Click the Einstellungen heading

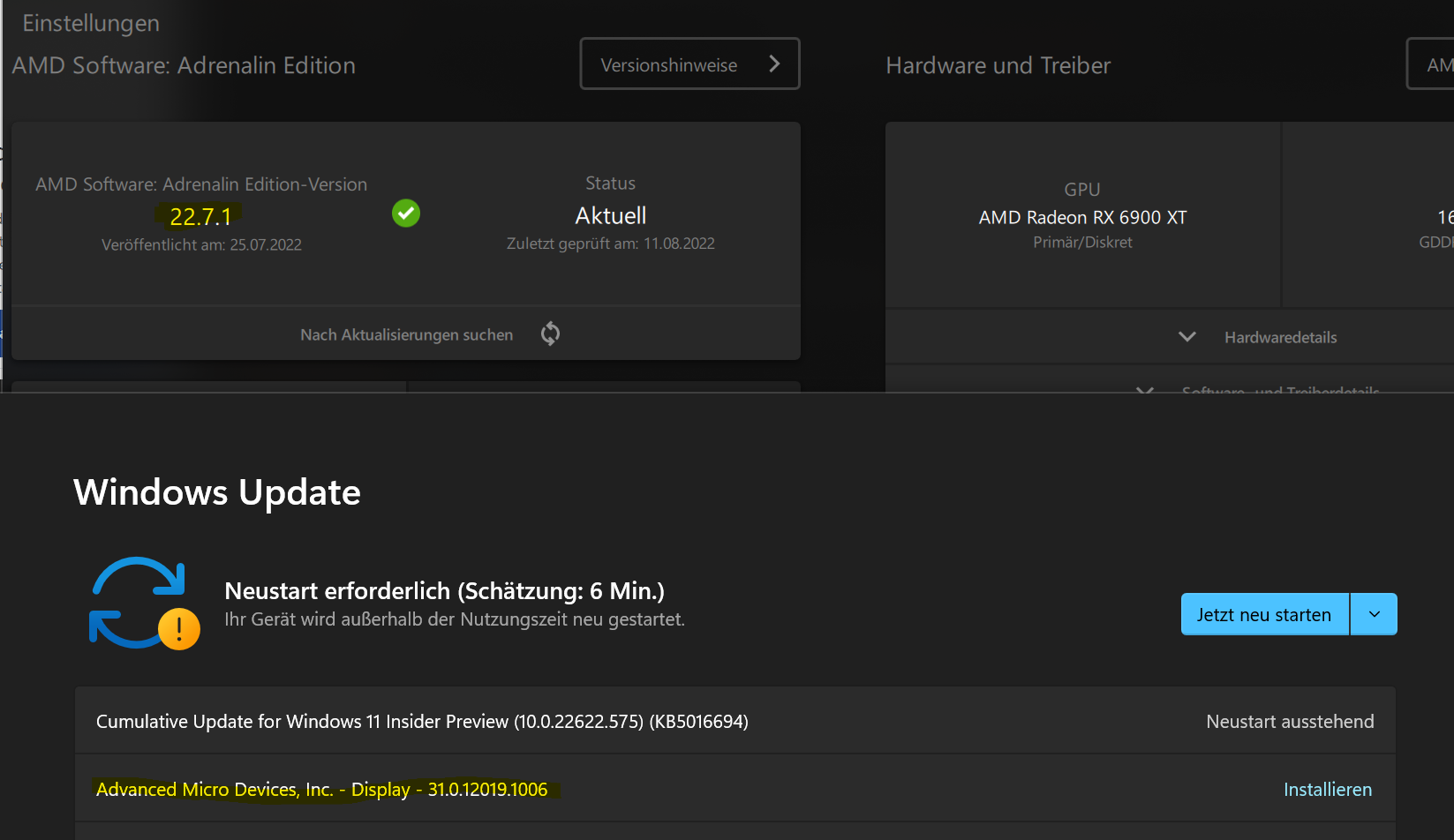(x=91, y=23)
